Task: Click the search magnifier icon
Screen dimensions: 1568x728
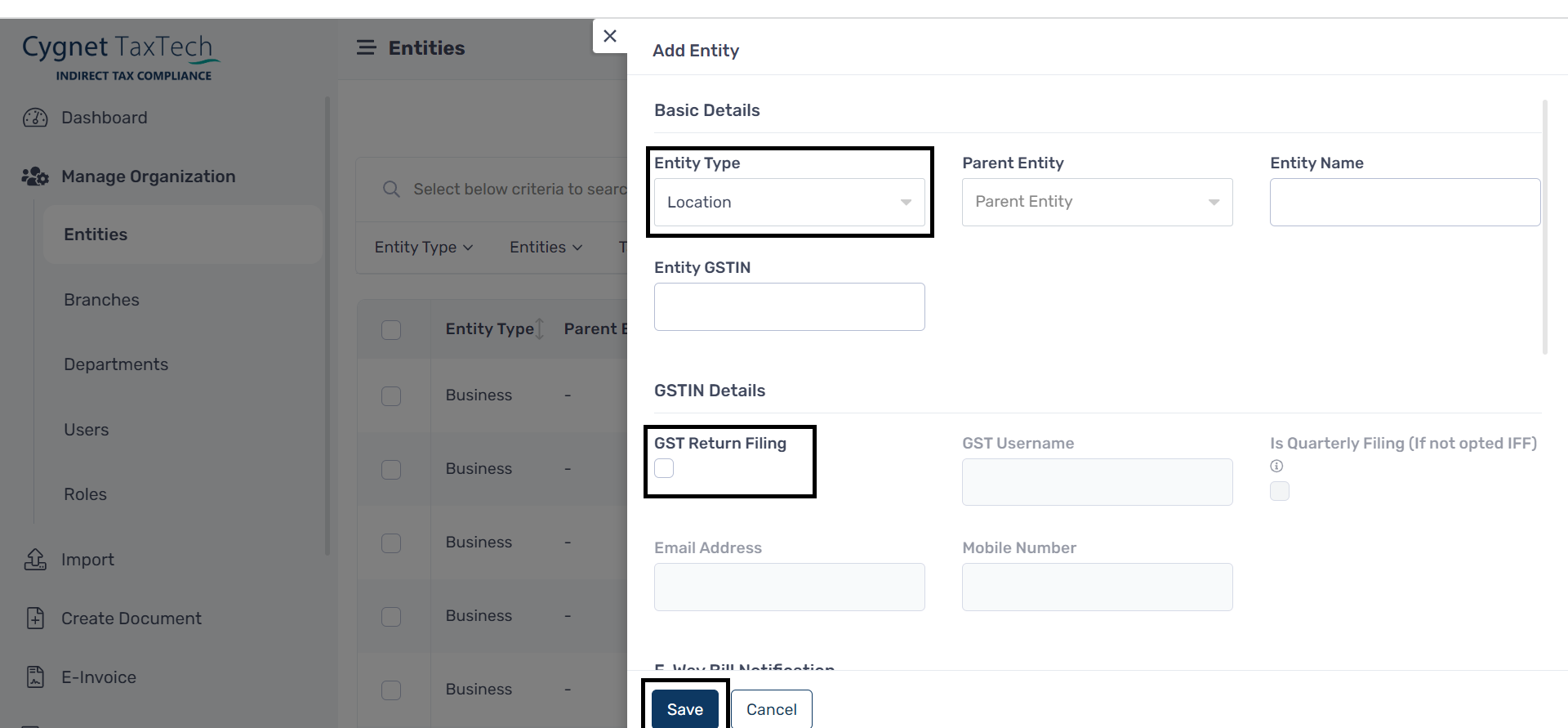Action: (x=391, y=190)
